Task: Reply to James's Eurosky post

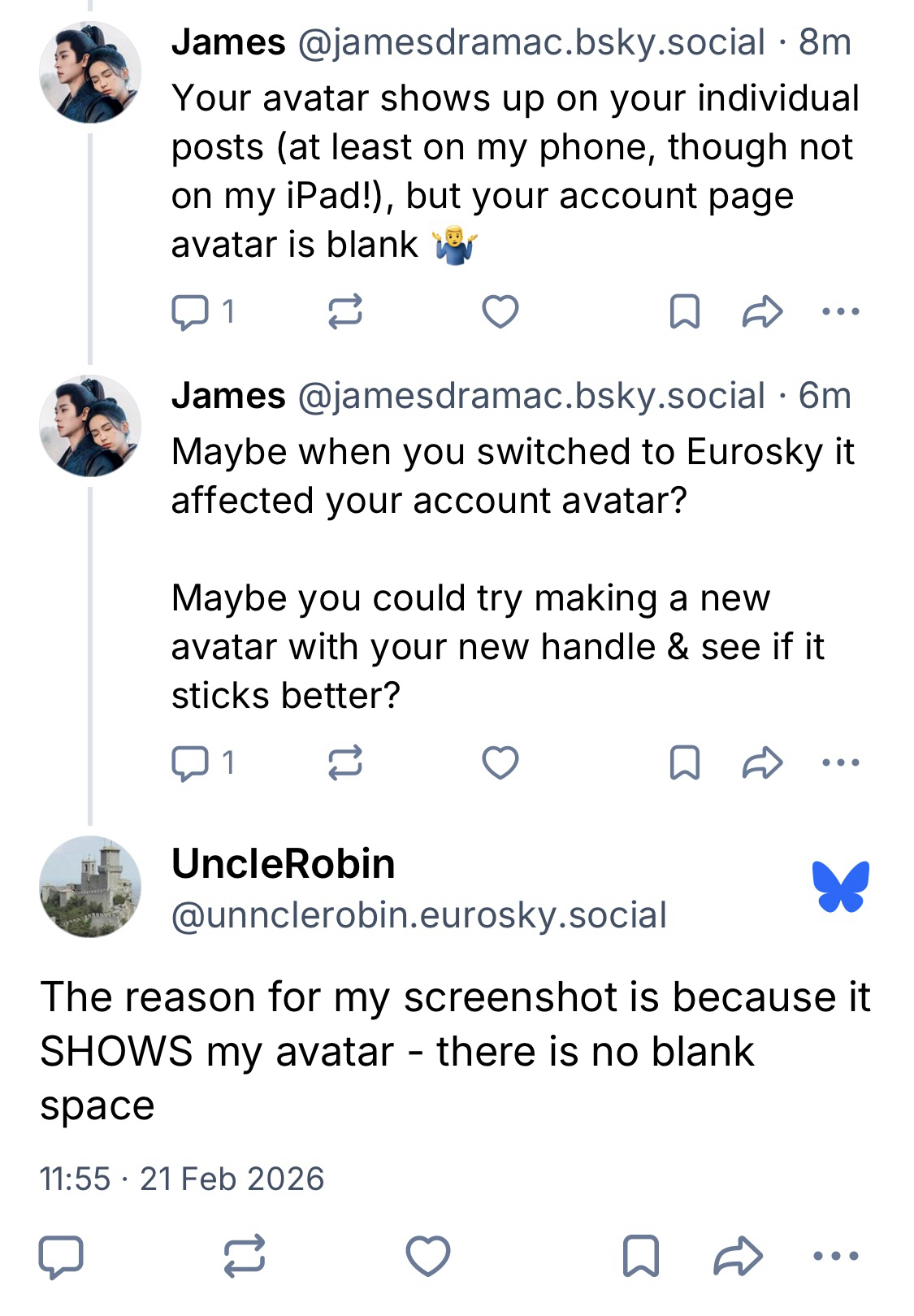Action: click(189, 763)
